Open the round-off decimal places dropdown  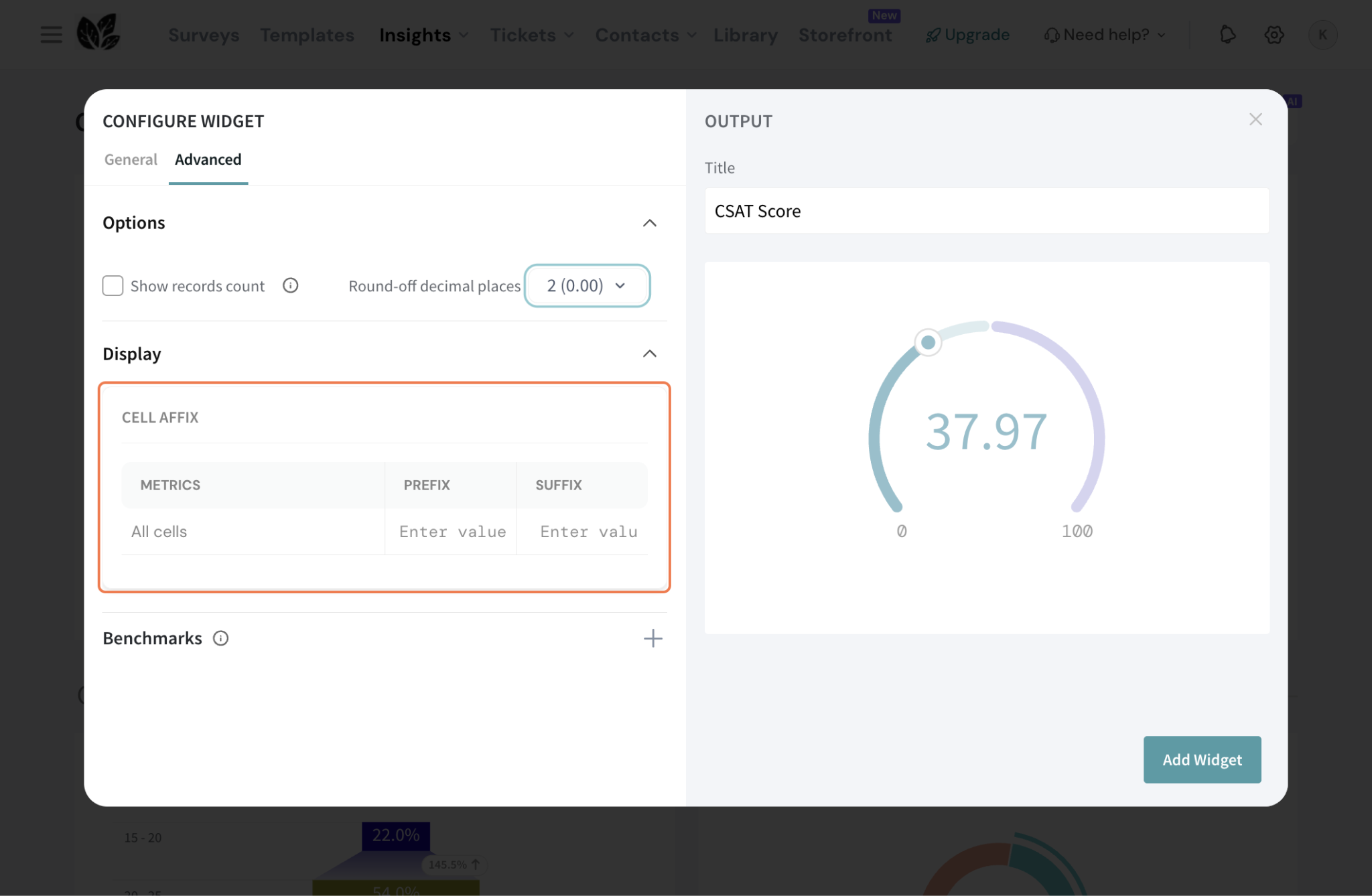(586, 286)
